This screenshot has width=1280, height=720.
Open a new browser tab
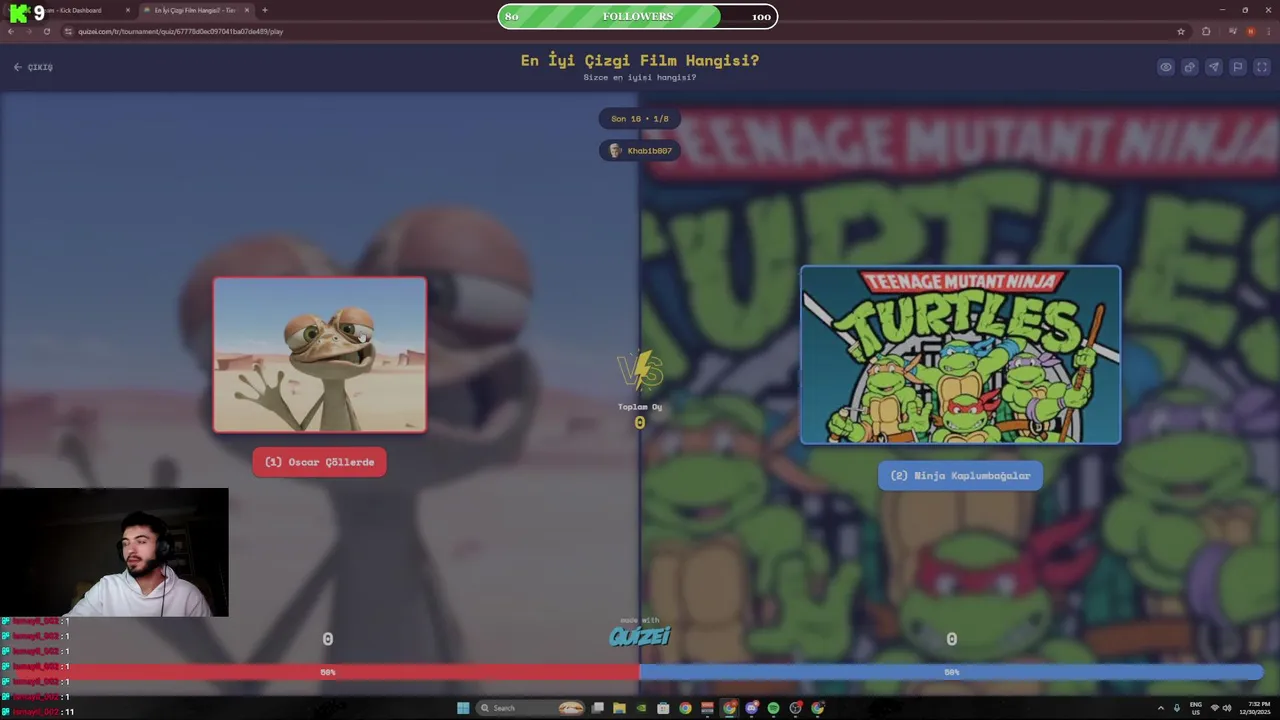tap(264, 10)
